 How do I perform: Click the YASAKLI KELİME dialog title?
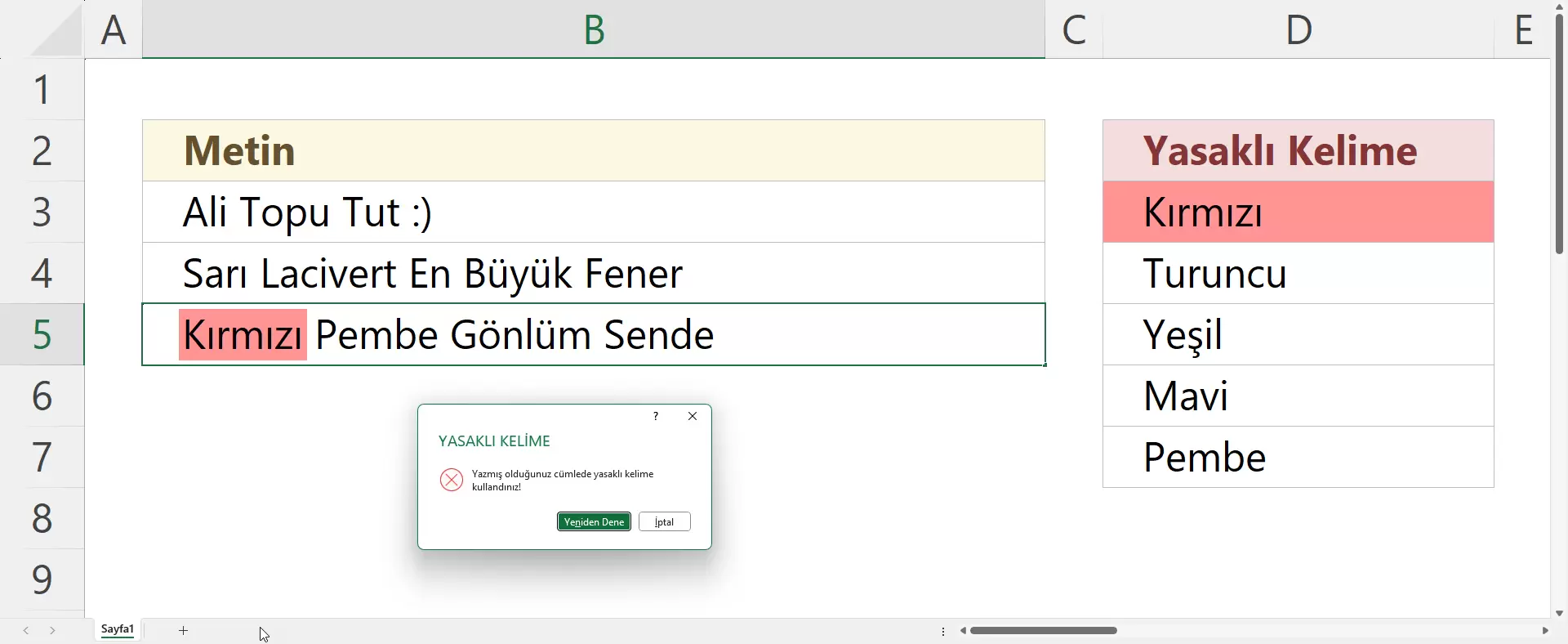coord(494,441)
